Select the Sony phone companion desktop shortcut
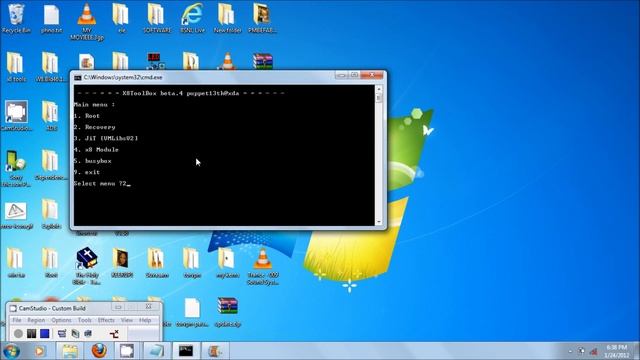This screenshot has width=640, height=360. pos(16,168)
